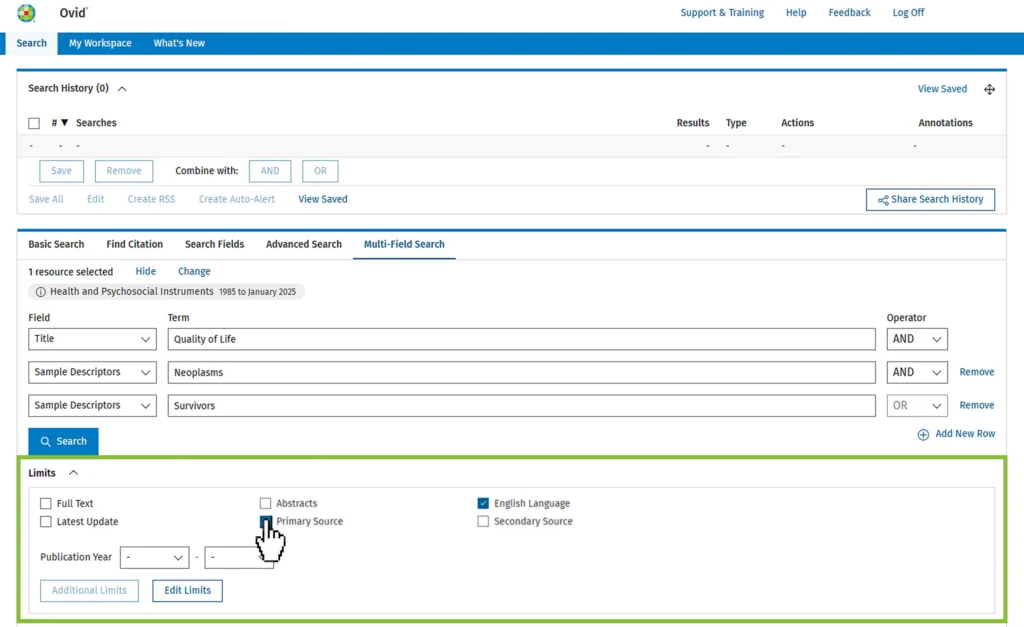
Task: Toggle the Primary Source checkbox
Action: (265, 521)
